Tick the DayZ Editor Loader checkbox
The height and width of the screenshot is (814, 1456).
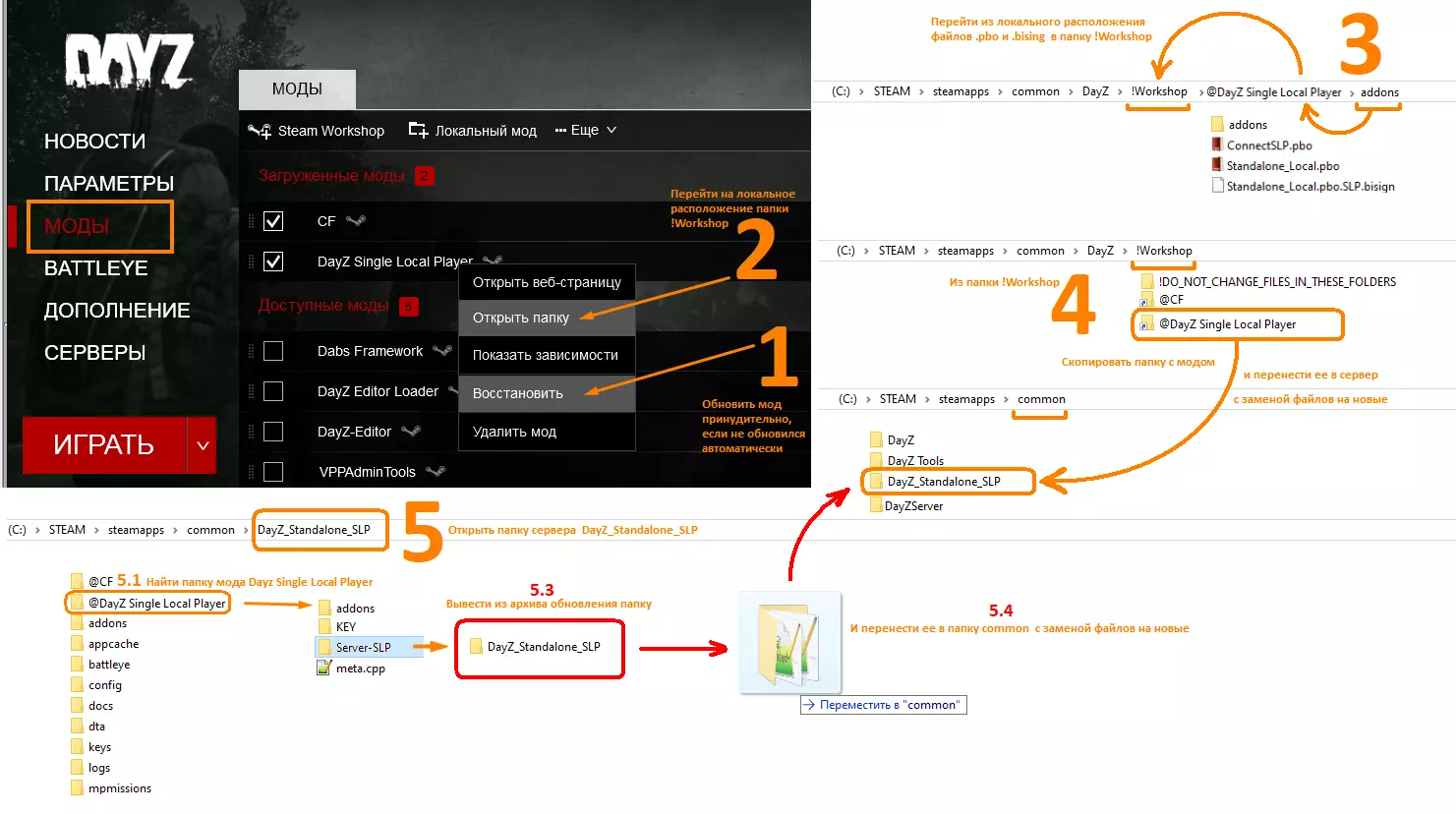click(x=273, y=391)
